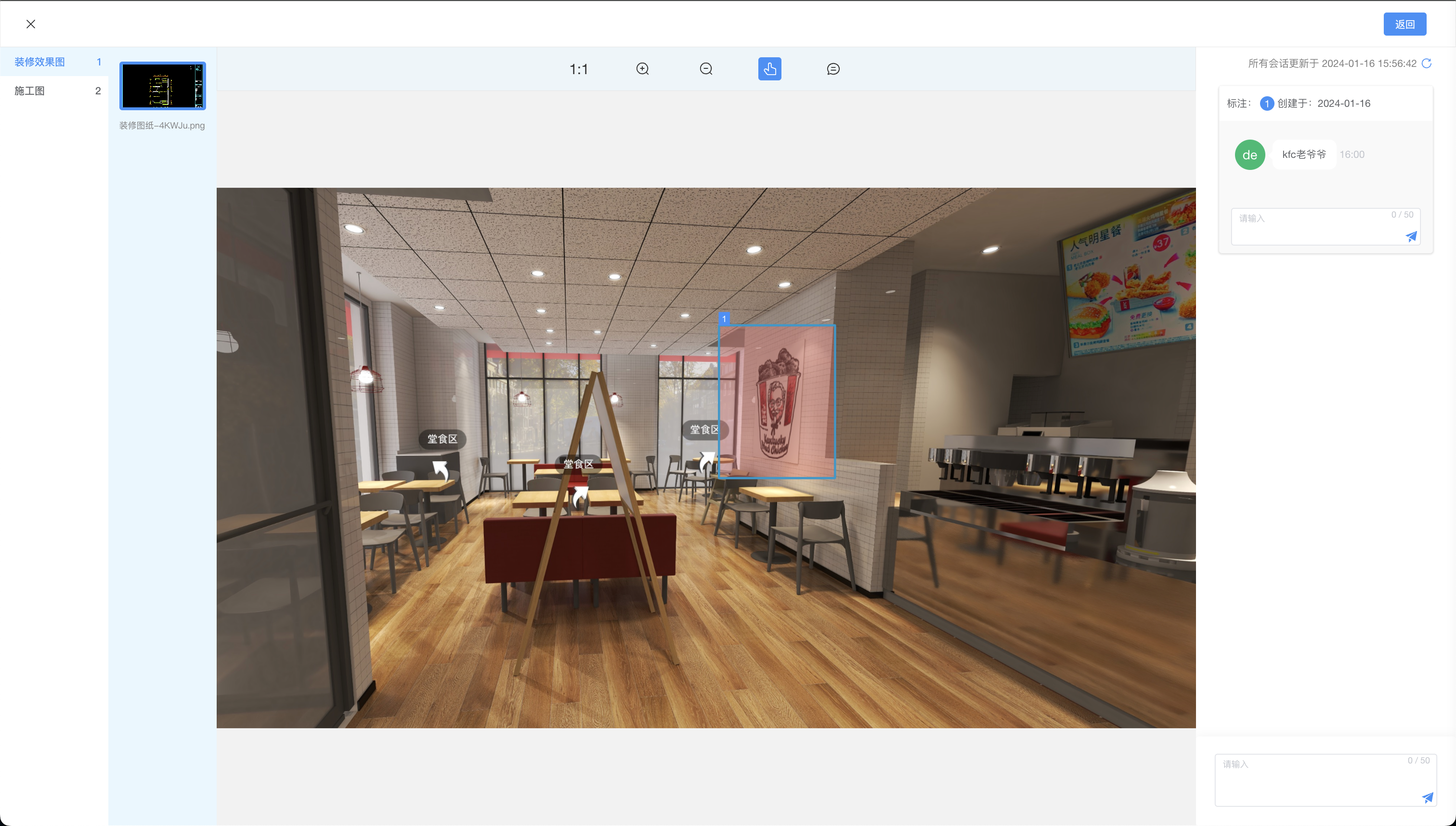Toggle the hand pan tool

(x=769, y=69)
